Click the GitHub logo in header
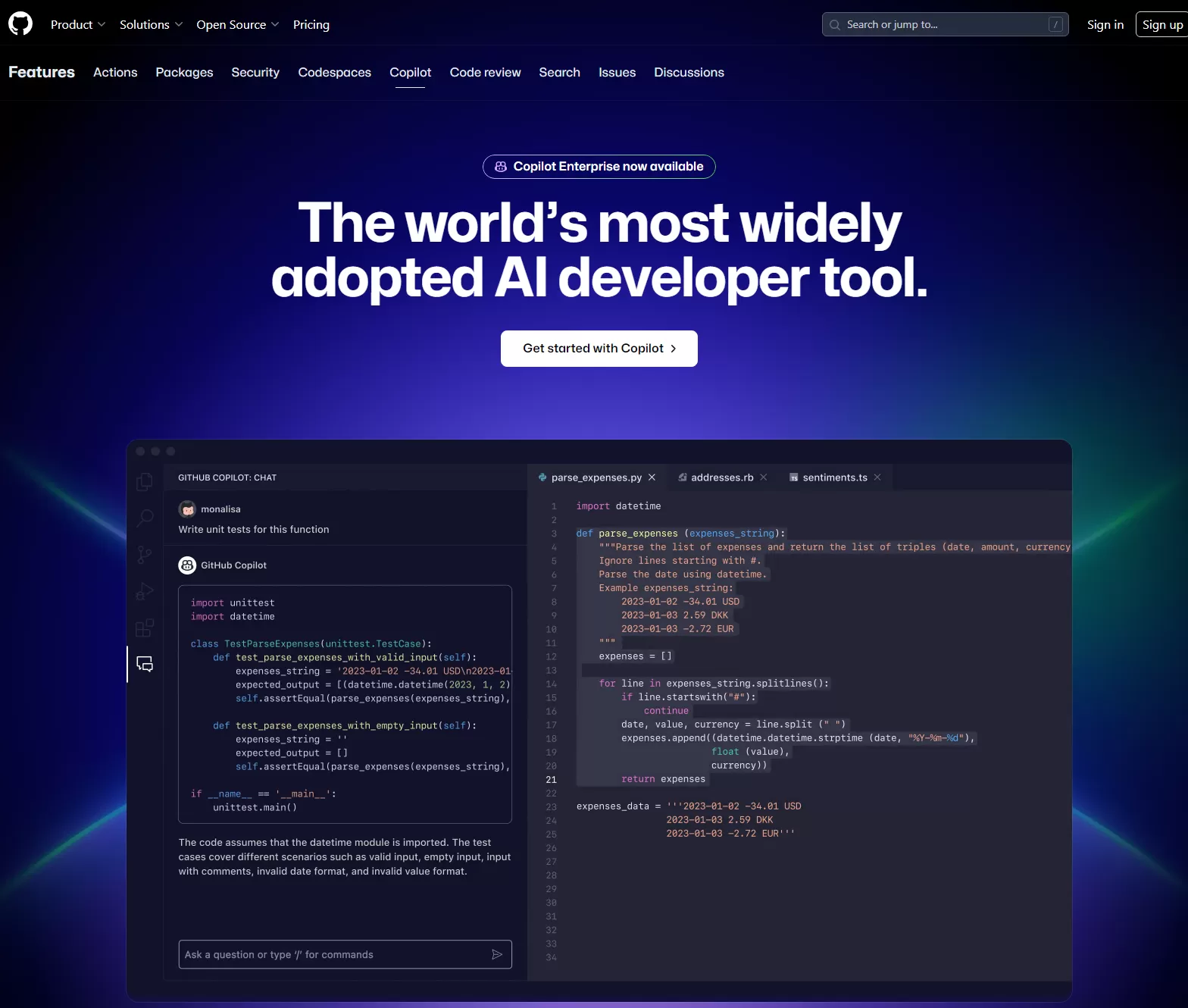 (20, 24)
